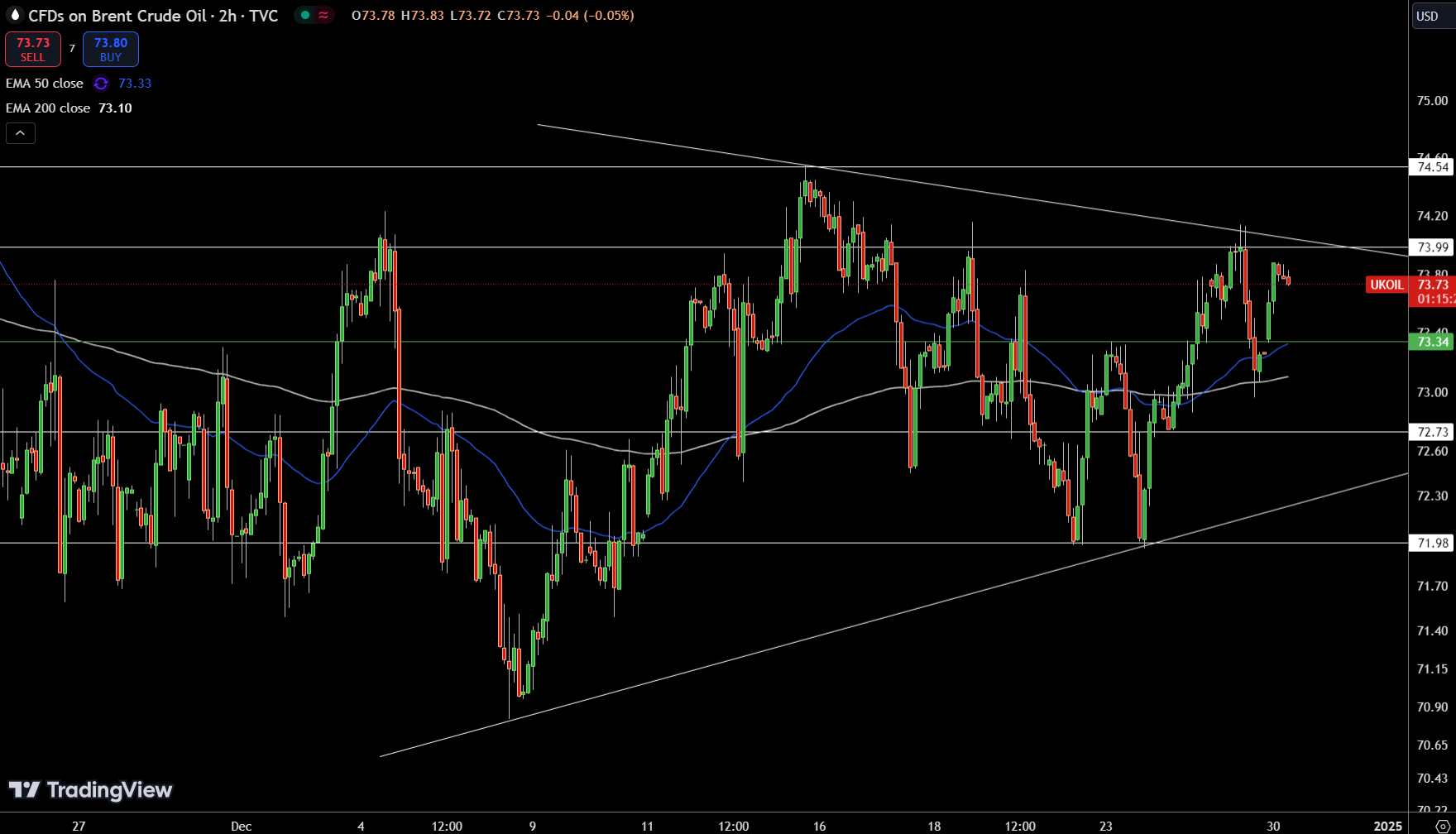Click the red UKOIL symbol tag
Viewport: 1456px width, 834px height.
pos(1387,285)
